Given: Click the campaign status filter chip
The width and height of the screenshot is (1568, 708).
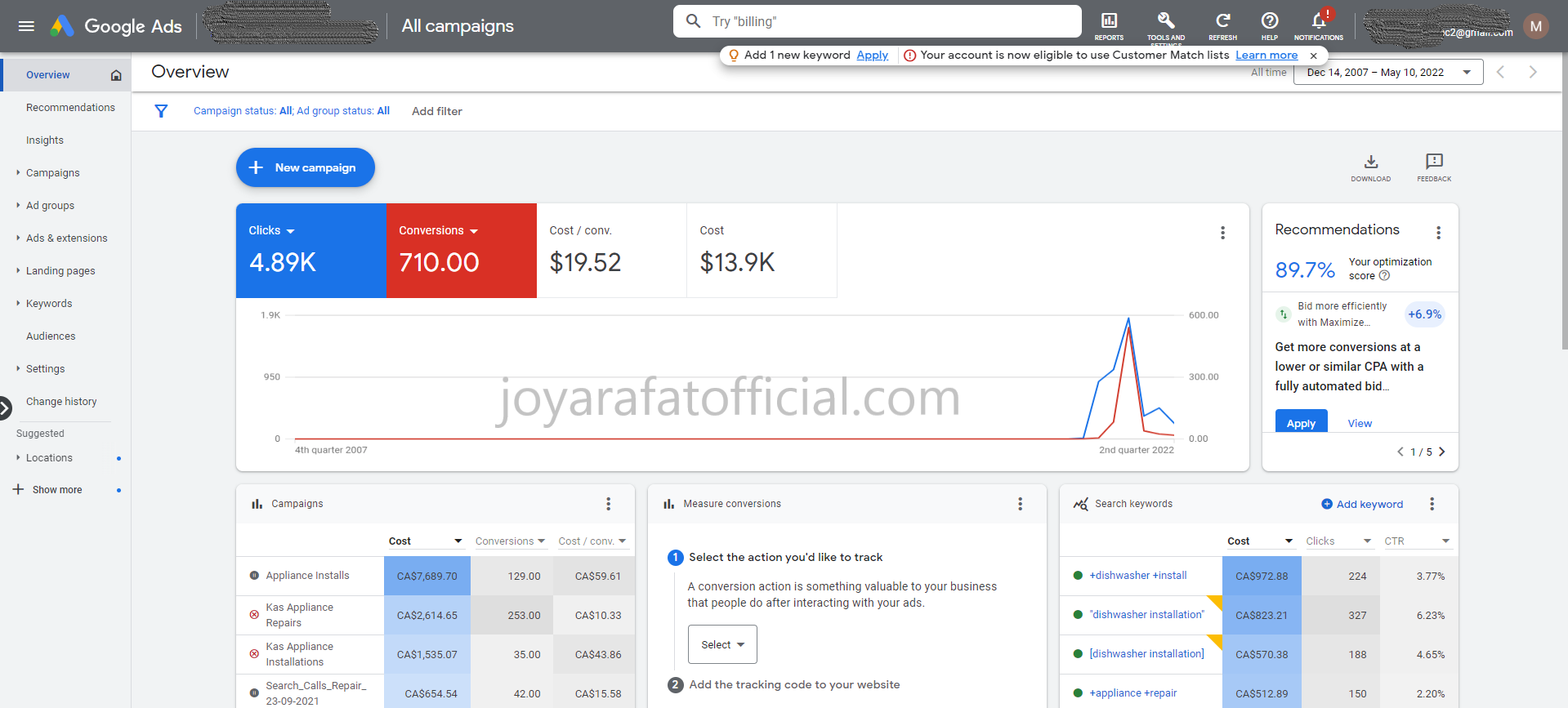Looking at the screenshot, I should (292, 111).
